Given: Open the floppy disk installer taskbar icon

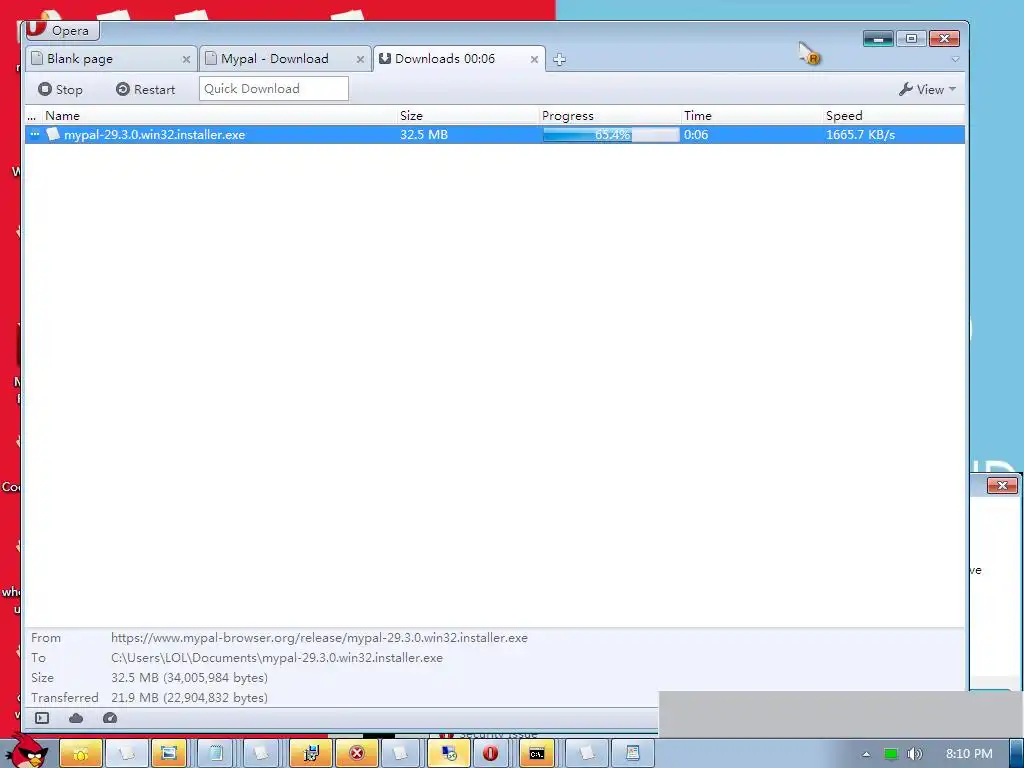Looking at the screenshot, I should coord(312,753).
